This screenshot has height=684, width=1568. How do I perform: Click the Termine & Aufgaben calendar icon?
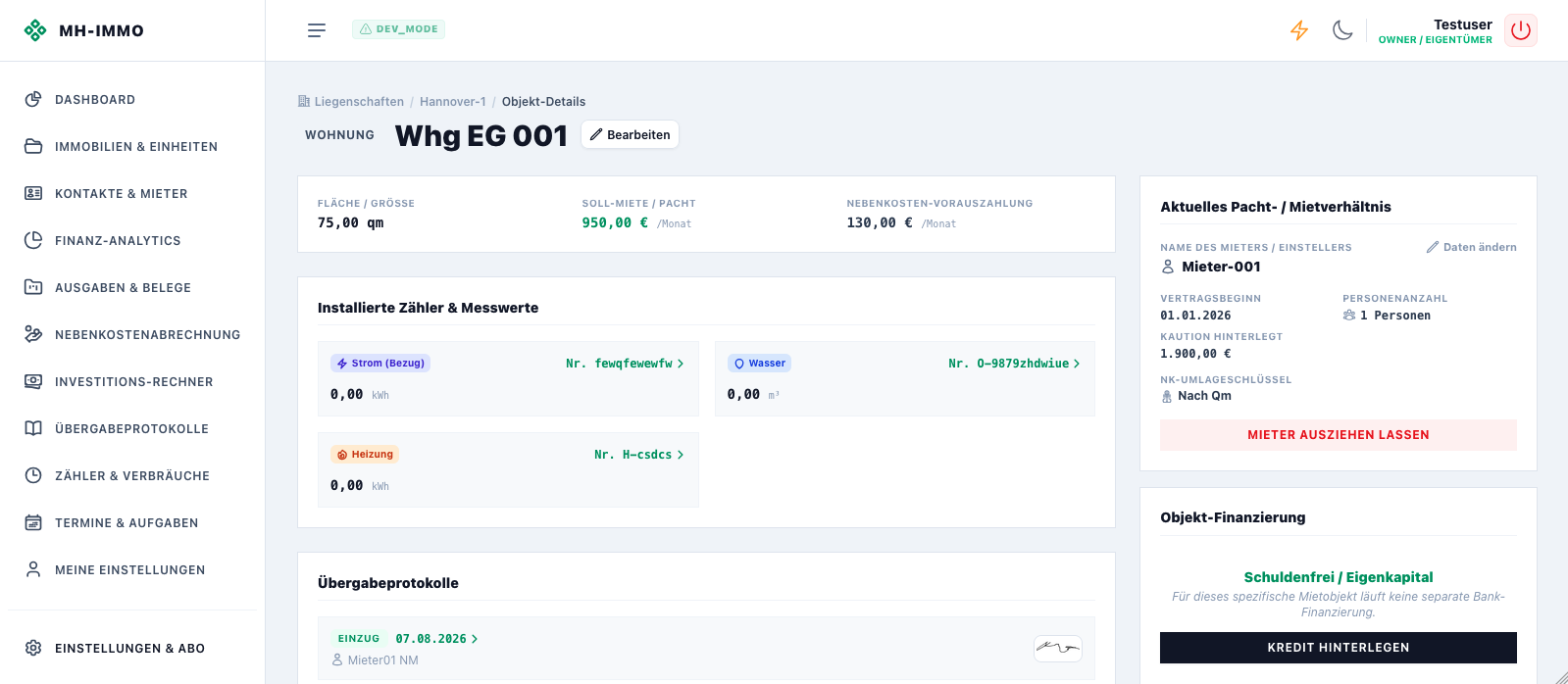click(x=33, y=522)
